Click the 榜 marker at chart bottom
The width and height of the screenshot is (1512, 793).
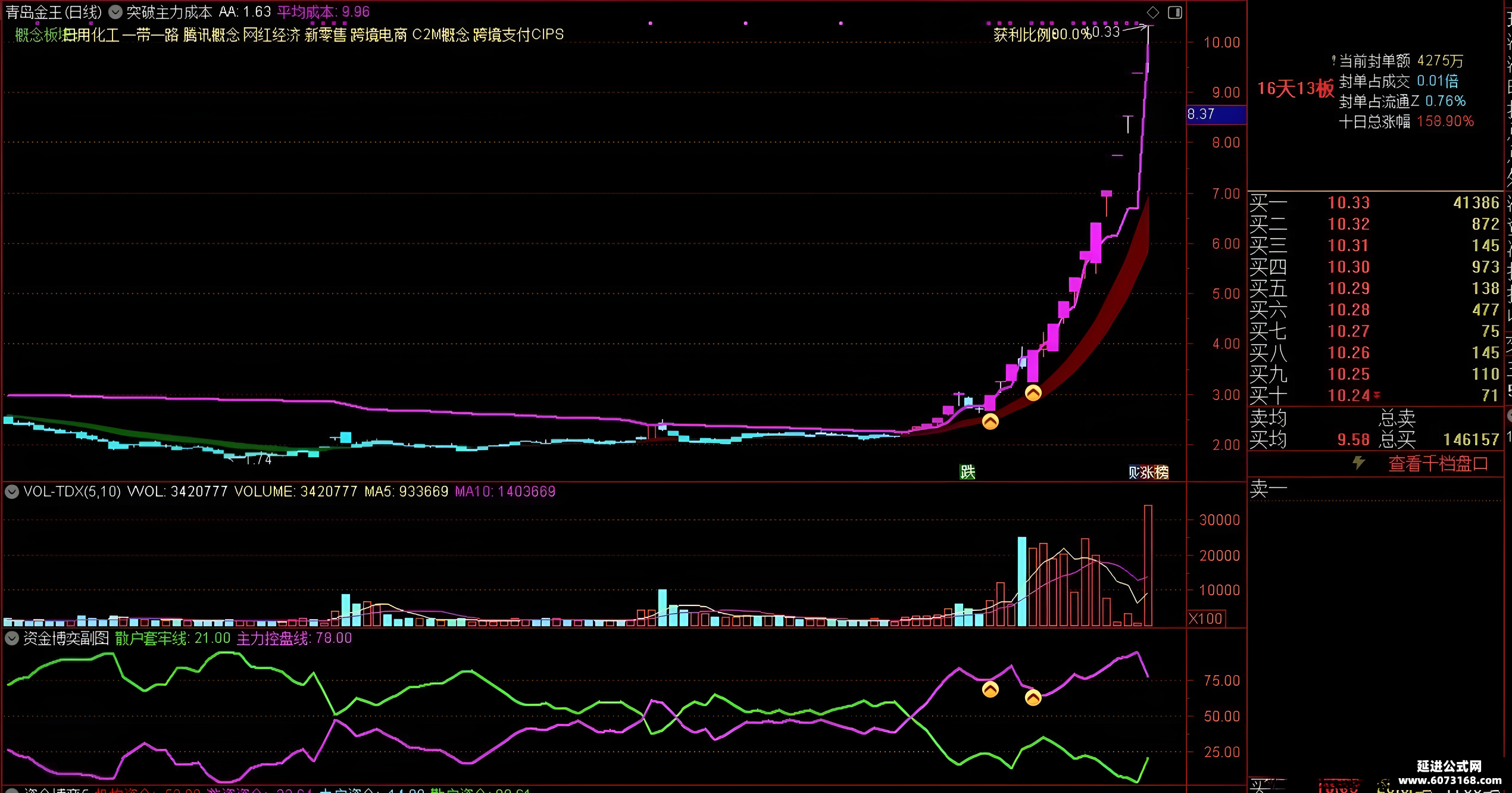1162,473
